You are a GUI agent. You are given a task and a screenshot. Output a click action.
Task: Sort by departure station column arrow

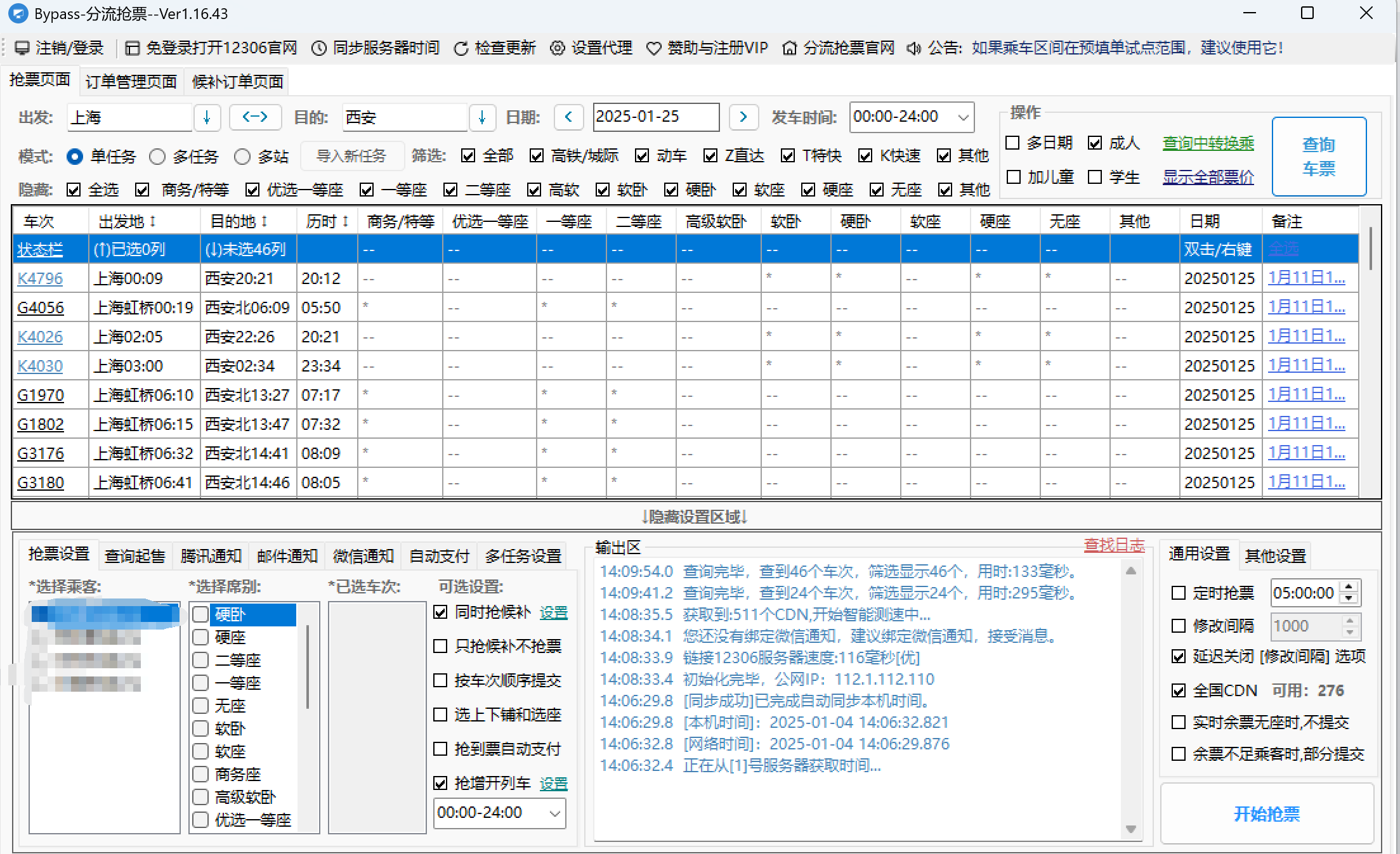[153, 221]
